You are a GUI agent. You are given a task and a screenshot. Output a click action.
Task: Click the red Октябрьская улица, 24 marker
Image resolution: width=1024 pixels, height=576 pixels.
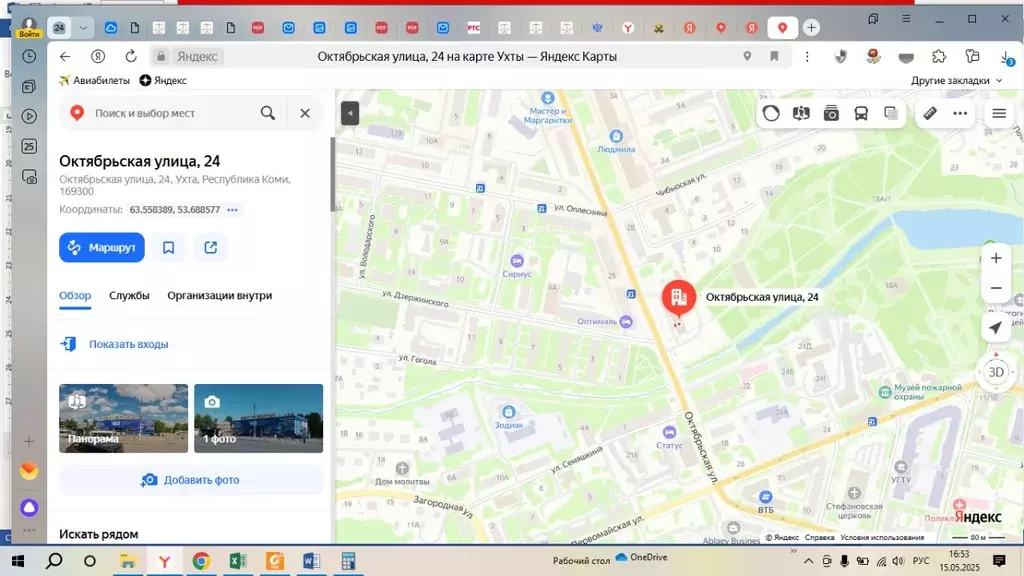point(679,297)
